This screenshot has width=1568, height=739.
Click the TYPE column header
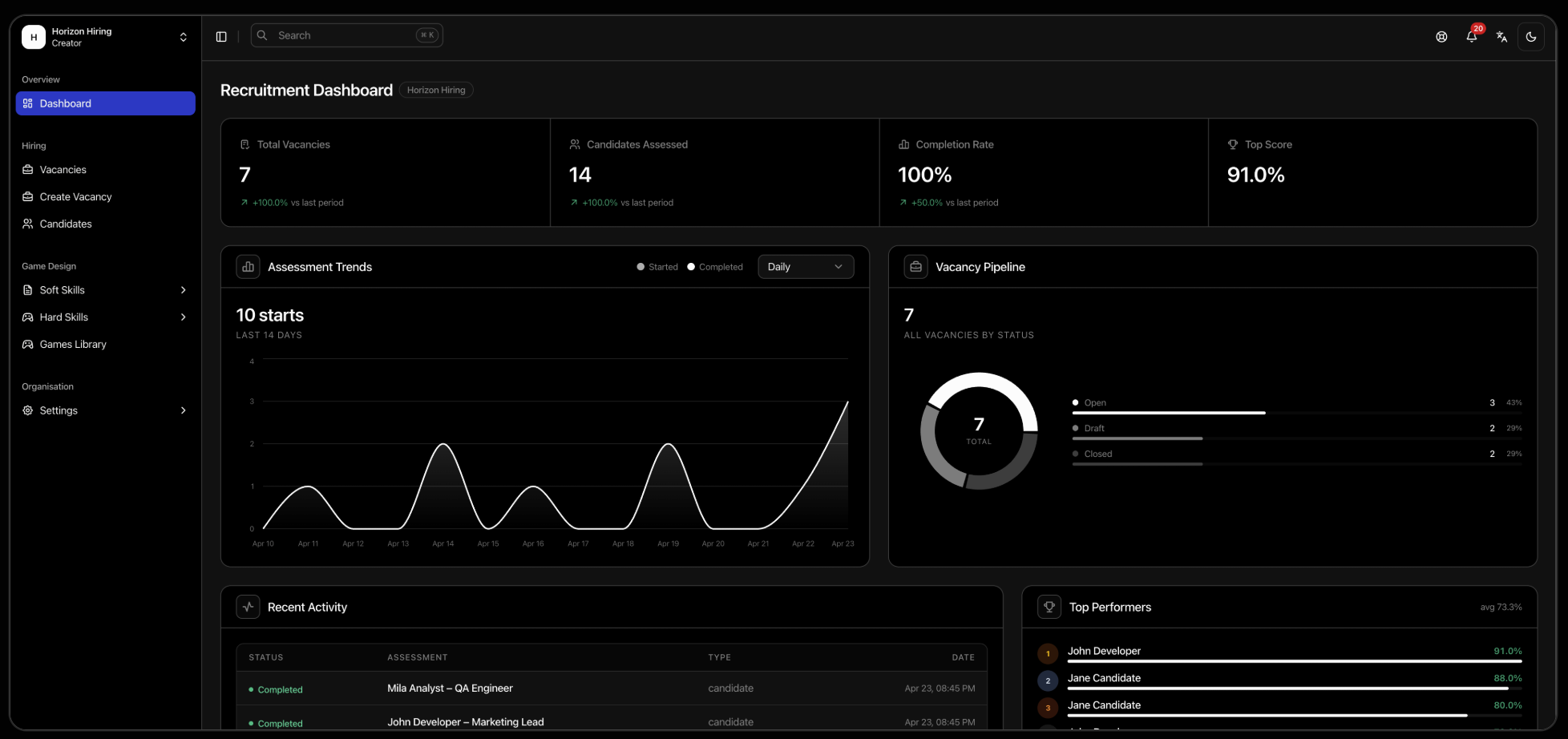[720, 657]
